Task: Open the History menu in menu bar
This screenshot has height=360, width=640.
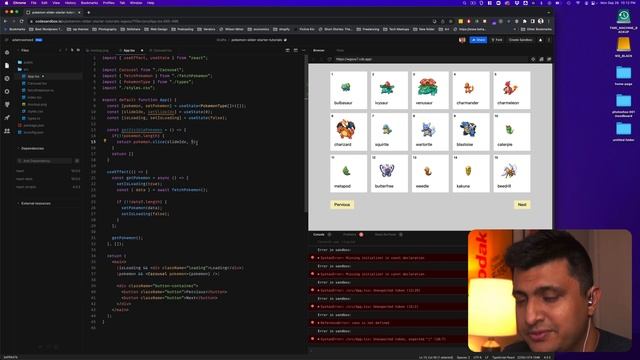Action: (x=70, y=3)
